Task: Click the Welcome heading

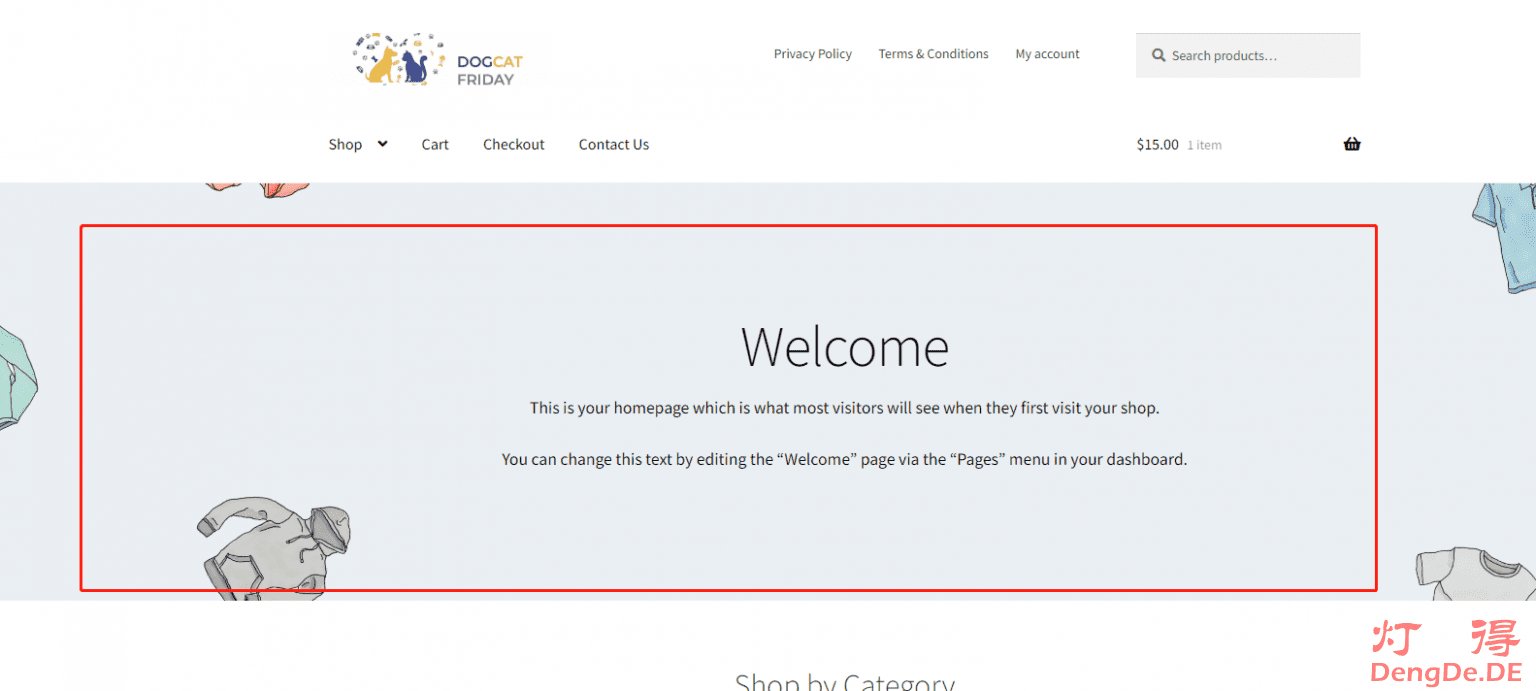Action: pos(844,347)
